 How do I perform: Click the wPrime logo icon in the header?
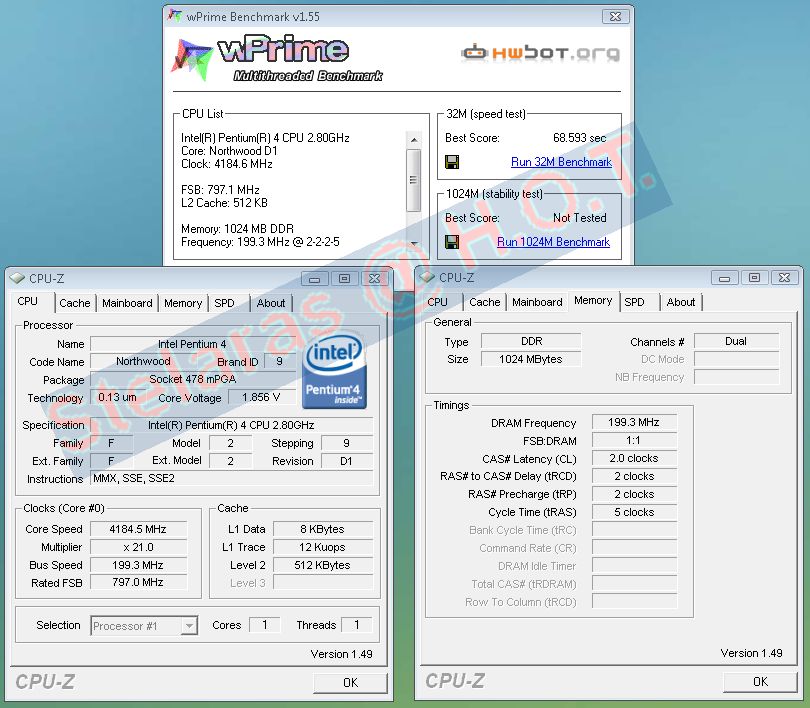(192, 59)
